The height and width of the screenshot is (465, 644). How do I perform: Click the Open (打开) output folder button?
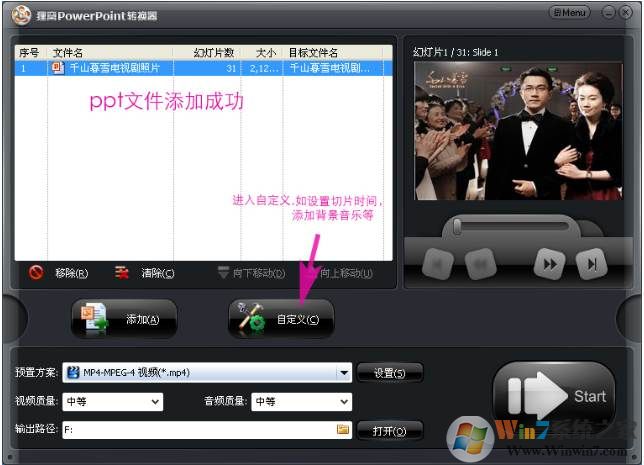pyautogui.click(x=389, y=431)
